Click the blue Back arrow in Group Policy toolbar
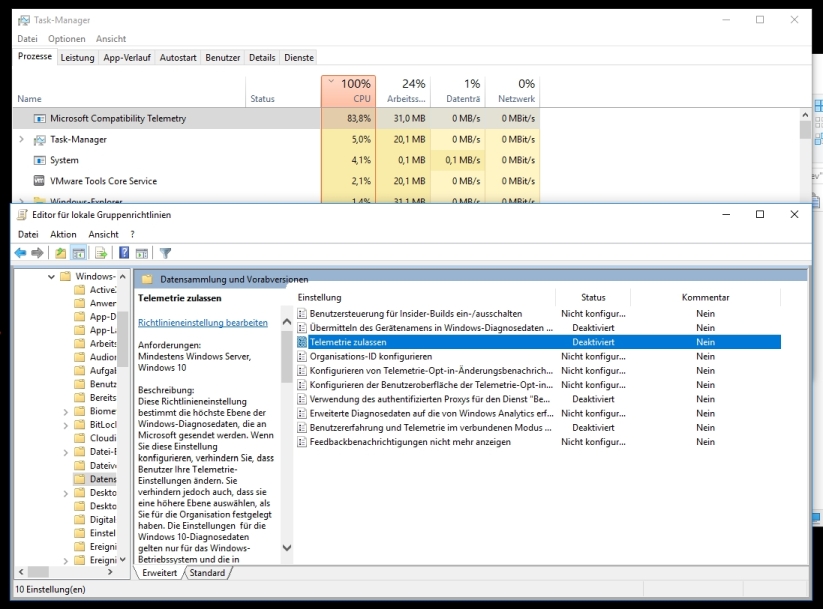Viewport: 823px width, 609px height. pos(20,253)
